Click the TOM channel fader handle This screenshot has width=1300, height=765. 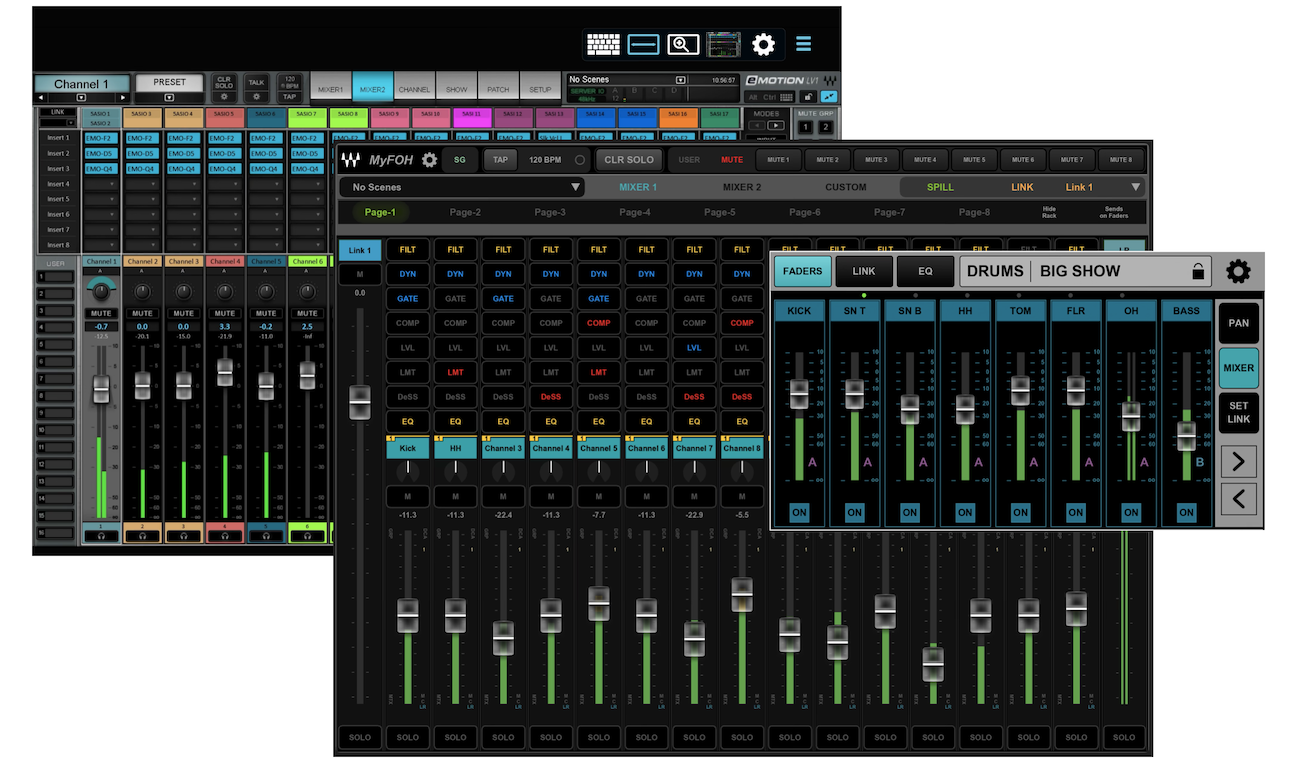tap(1020, 391)
